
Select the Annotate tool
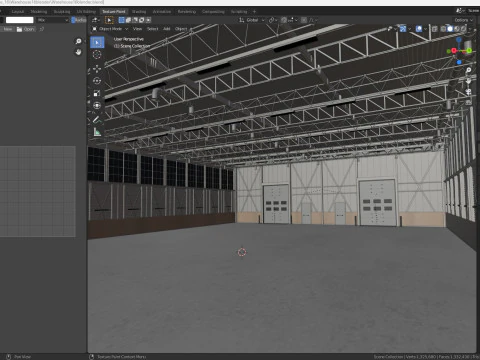click(97, 119)
